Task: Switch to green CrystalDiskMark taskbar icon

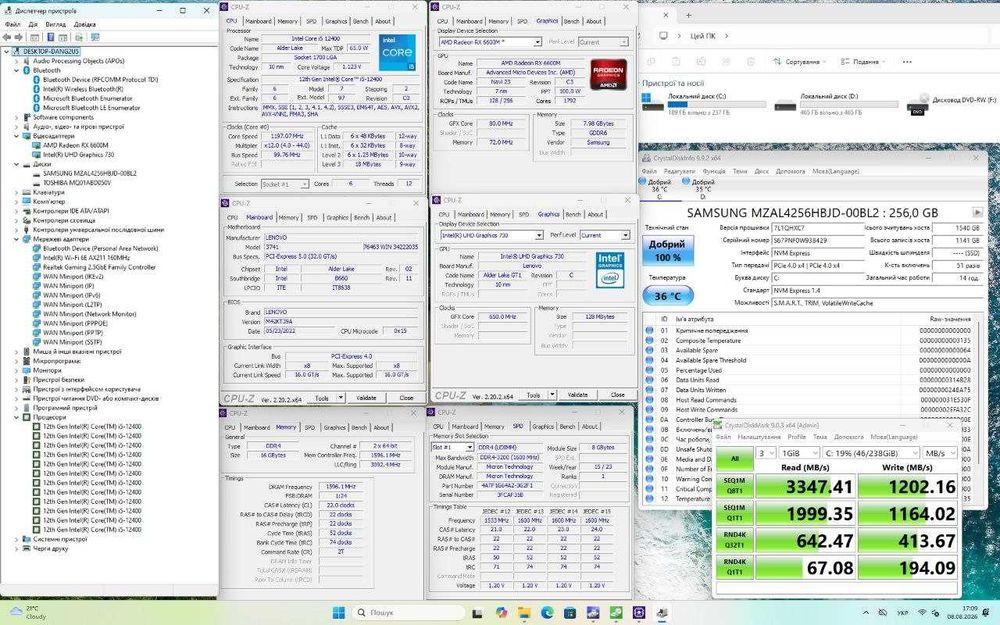Action: point(616,613)
